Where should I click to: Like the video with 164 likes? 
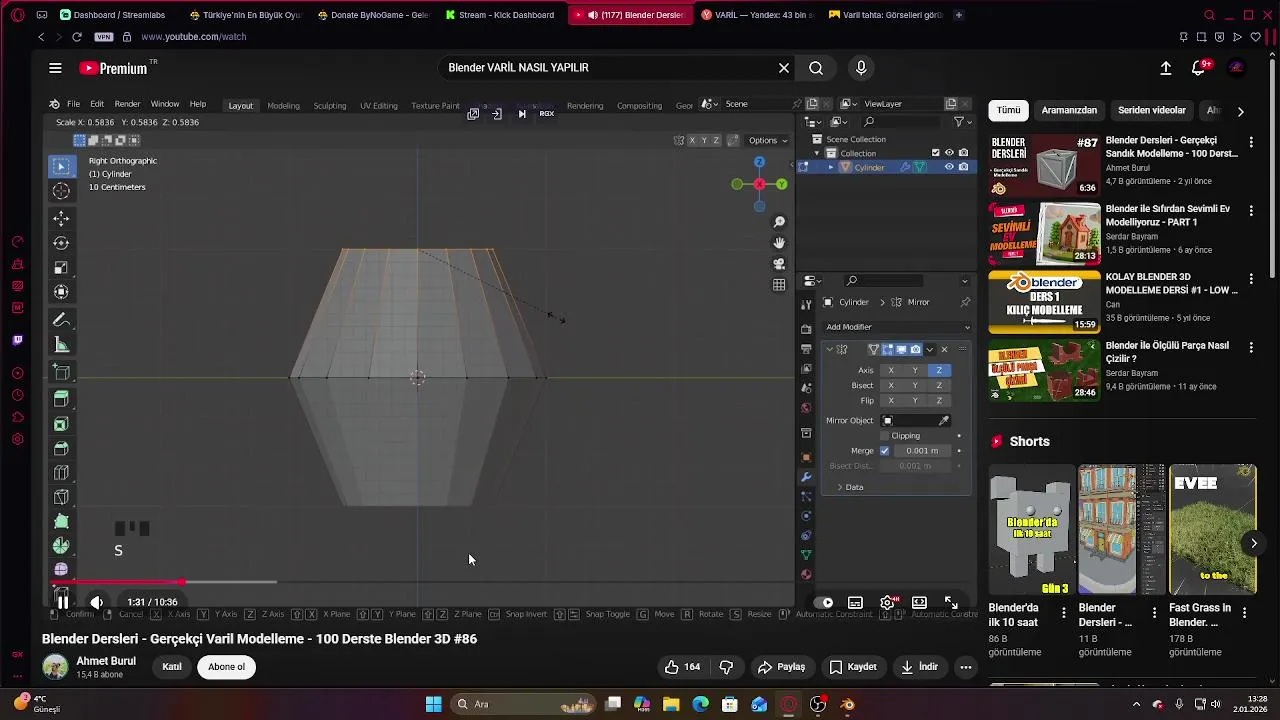[x=682, y=667]
